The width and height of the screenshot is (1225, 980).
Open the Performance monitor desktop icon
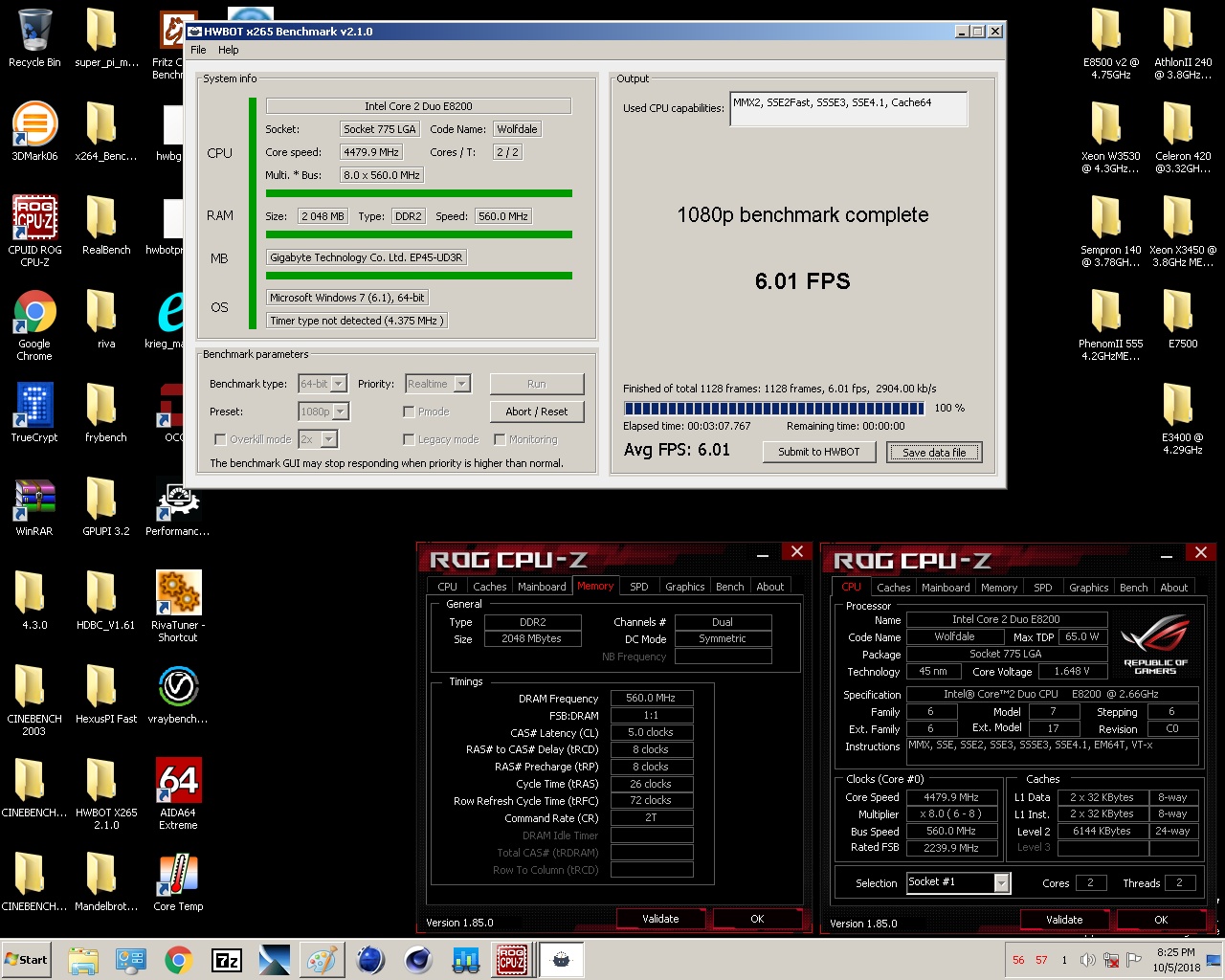pos(178,507)
